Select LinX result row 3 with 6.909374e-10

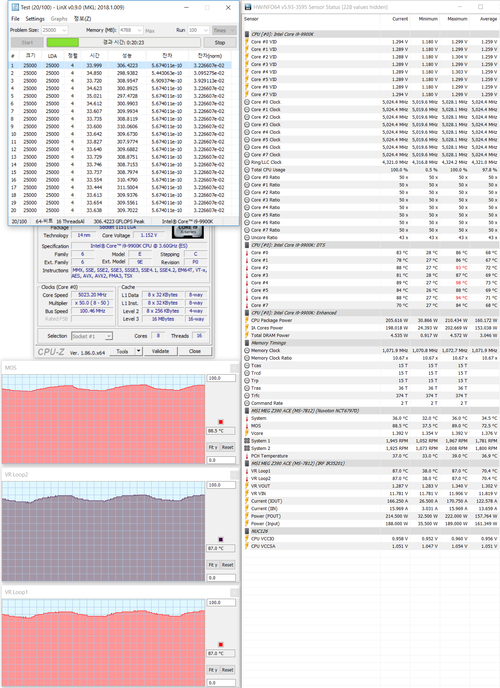coord(120,81)
